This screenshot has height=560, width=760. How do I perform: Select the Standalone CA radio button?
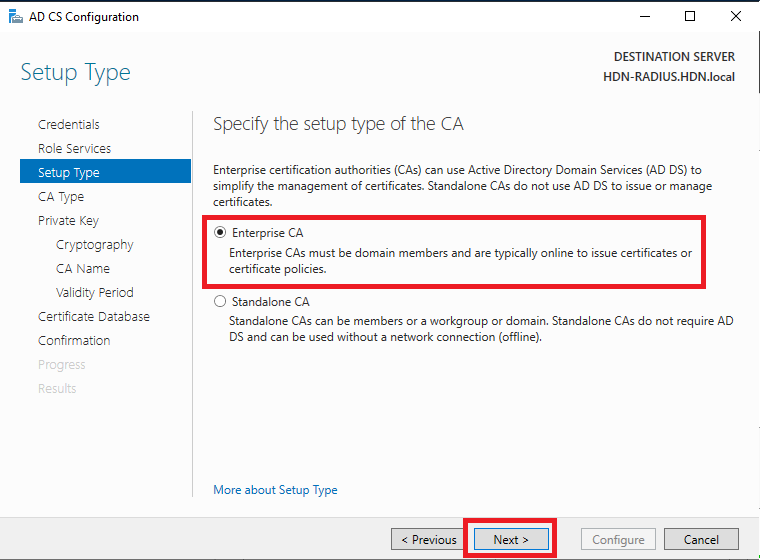(x=220, y=302)
